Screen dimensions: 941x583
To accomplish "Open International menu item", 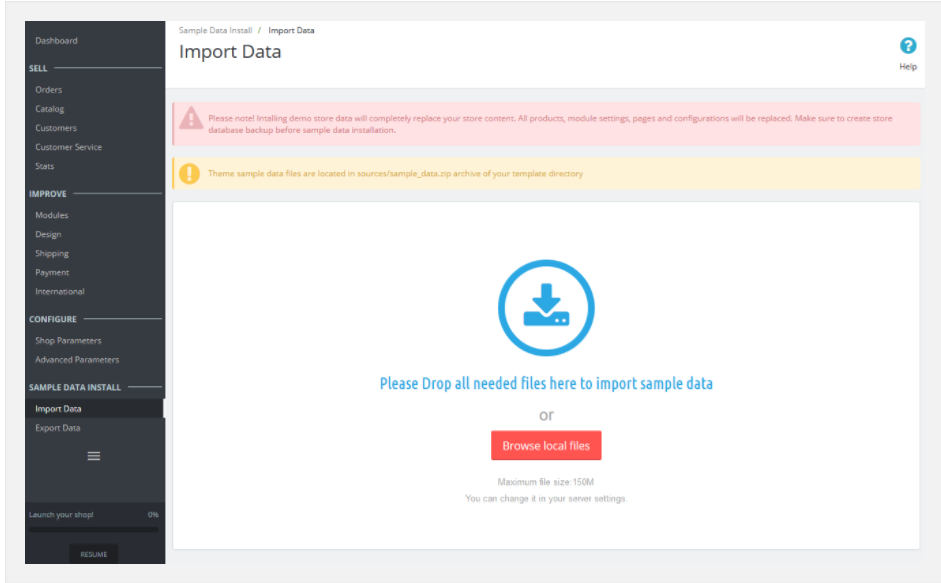I will pyautogui.click(x=60, y=292).
